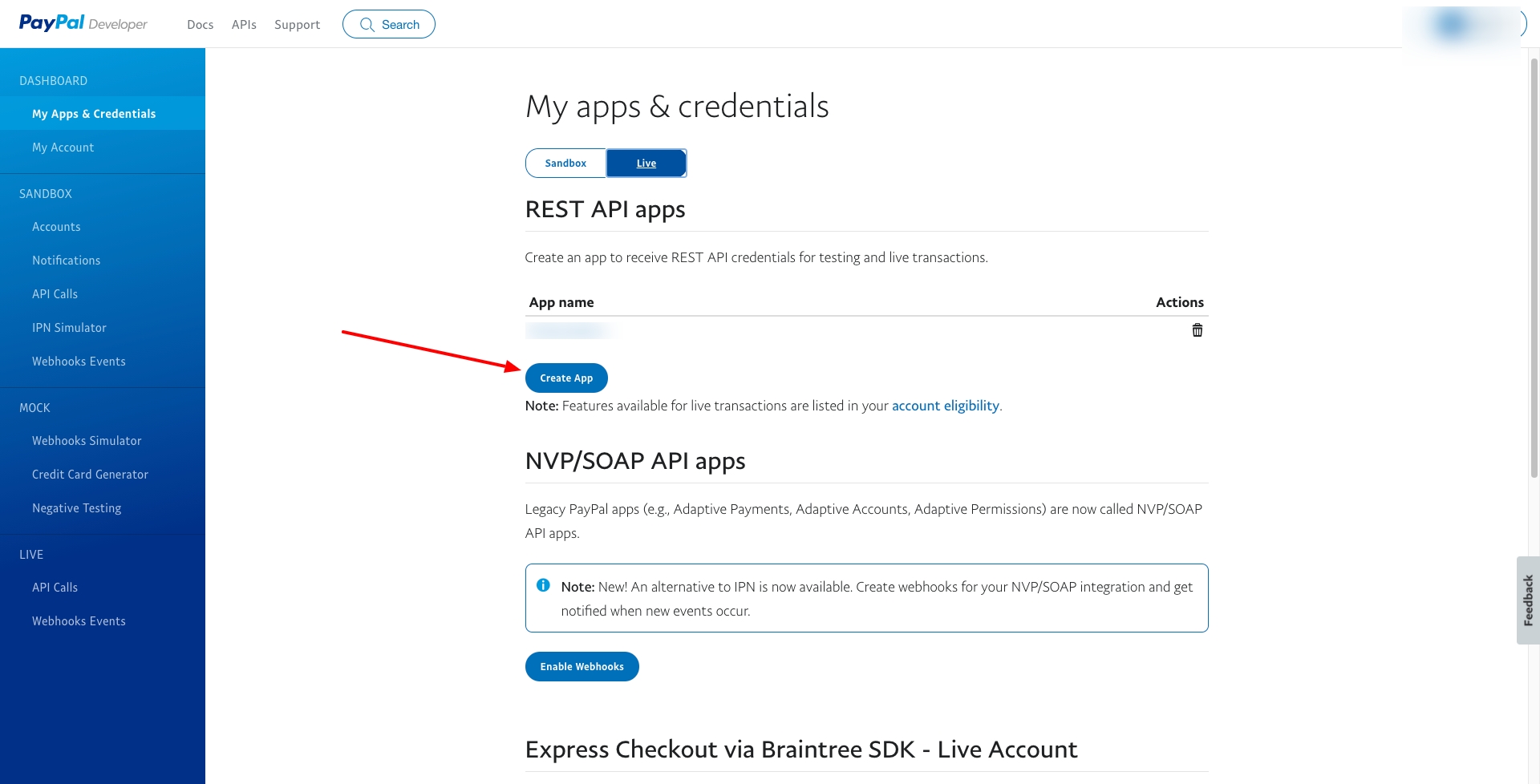Open Negative Testing in Mock section
Image resolution: width=1540 pixels, height=784 pixels.
coord(76,508)
